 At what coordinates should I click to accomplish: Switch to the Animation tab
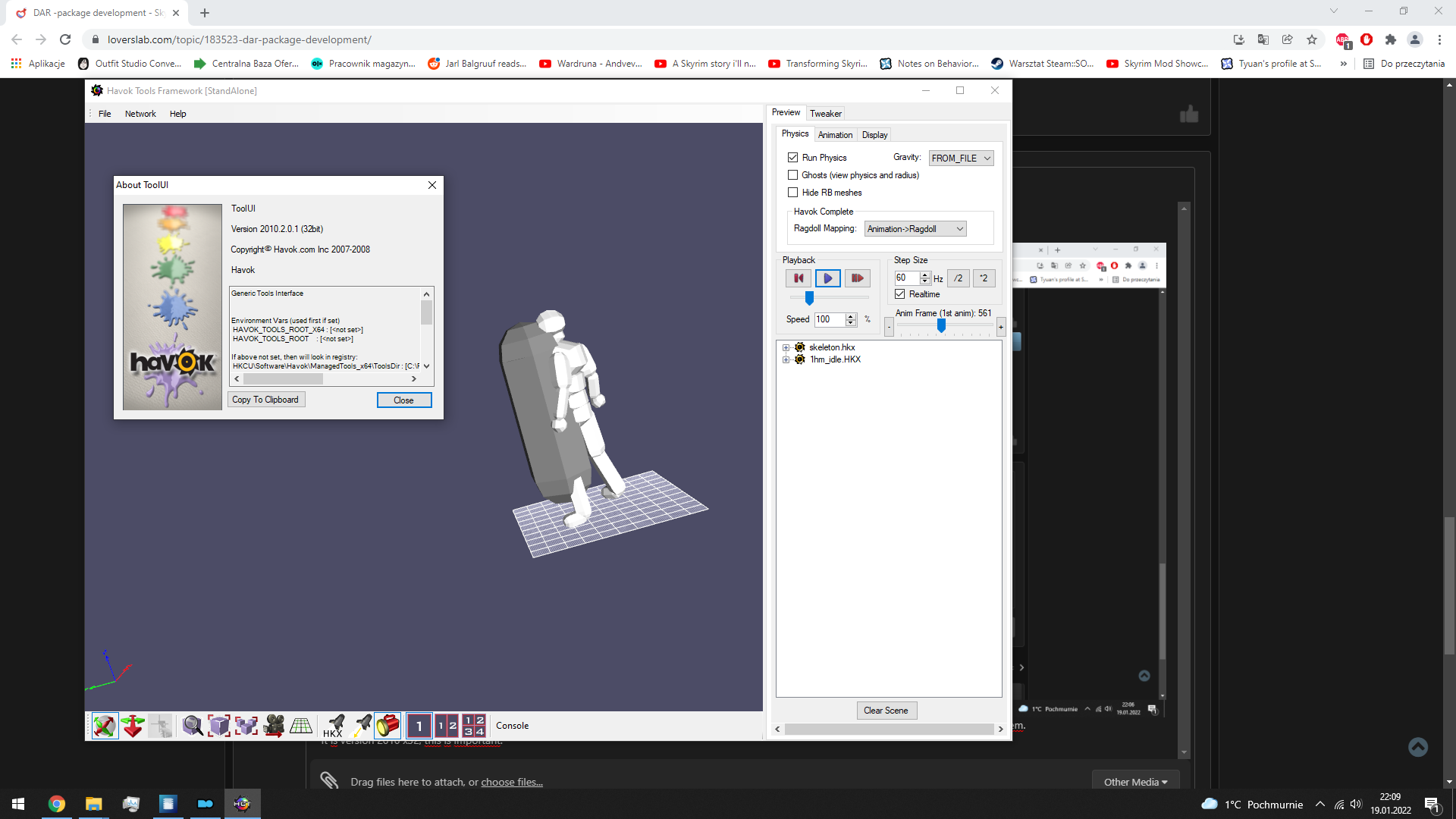835,135
